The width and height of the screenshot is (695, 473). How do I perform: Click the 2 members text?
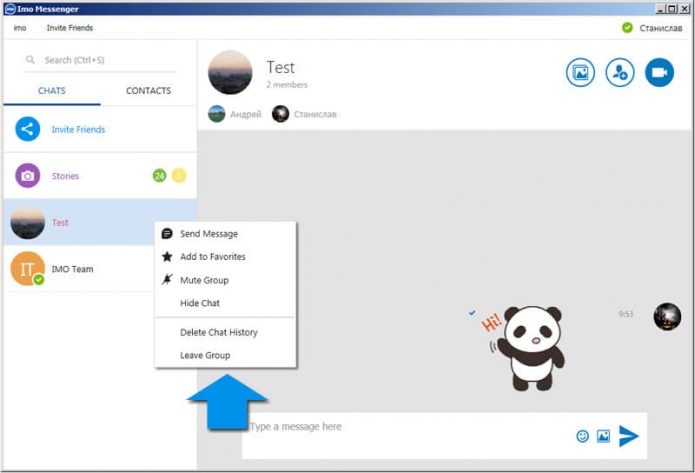(287, 85)
